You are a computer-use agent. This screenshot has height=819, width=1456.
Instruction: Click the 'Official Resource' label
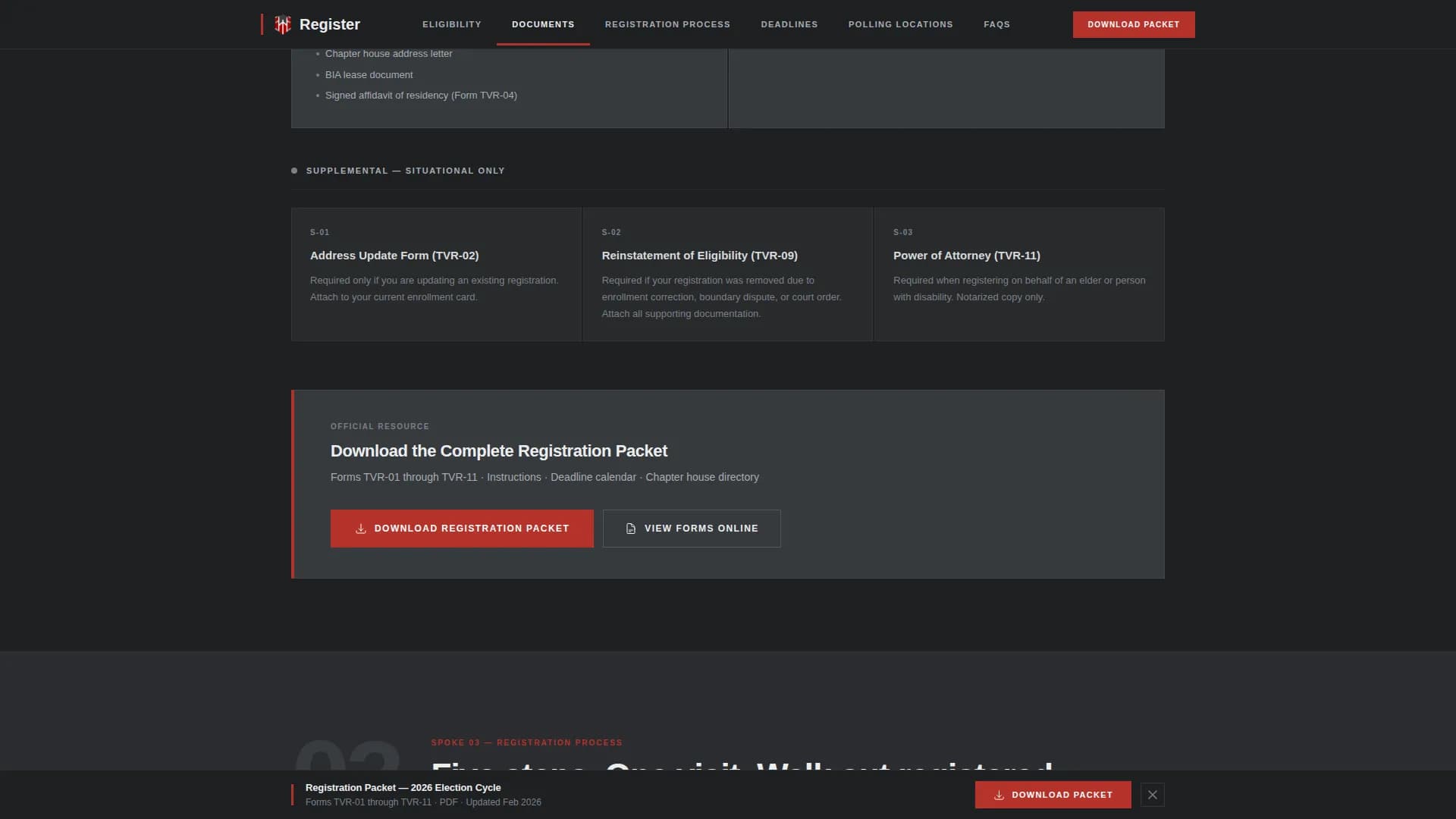380,426
